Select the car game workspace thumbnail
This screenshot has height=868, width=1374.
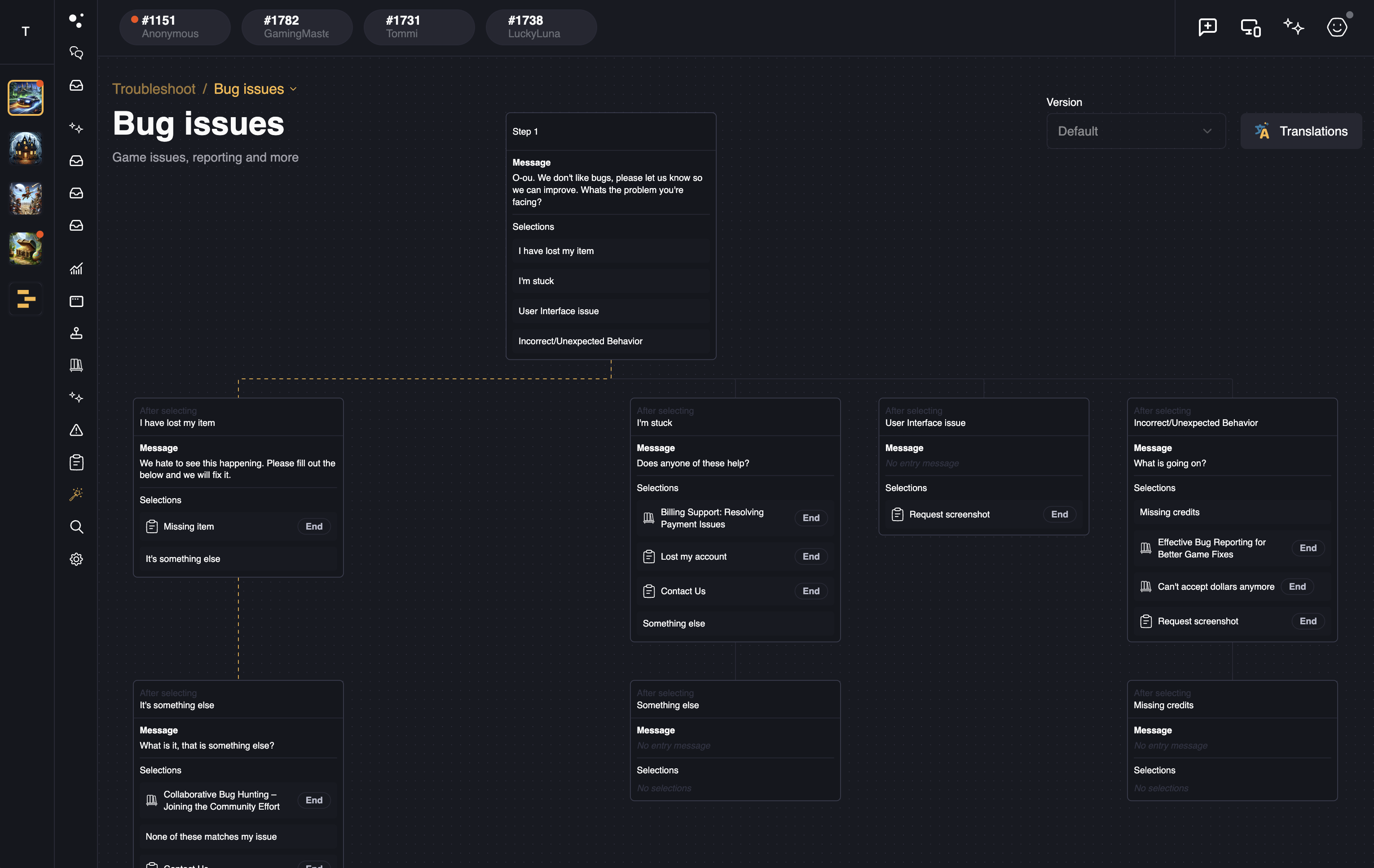pyautogui.click(x=26, y=97)
